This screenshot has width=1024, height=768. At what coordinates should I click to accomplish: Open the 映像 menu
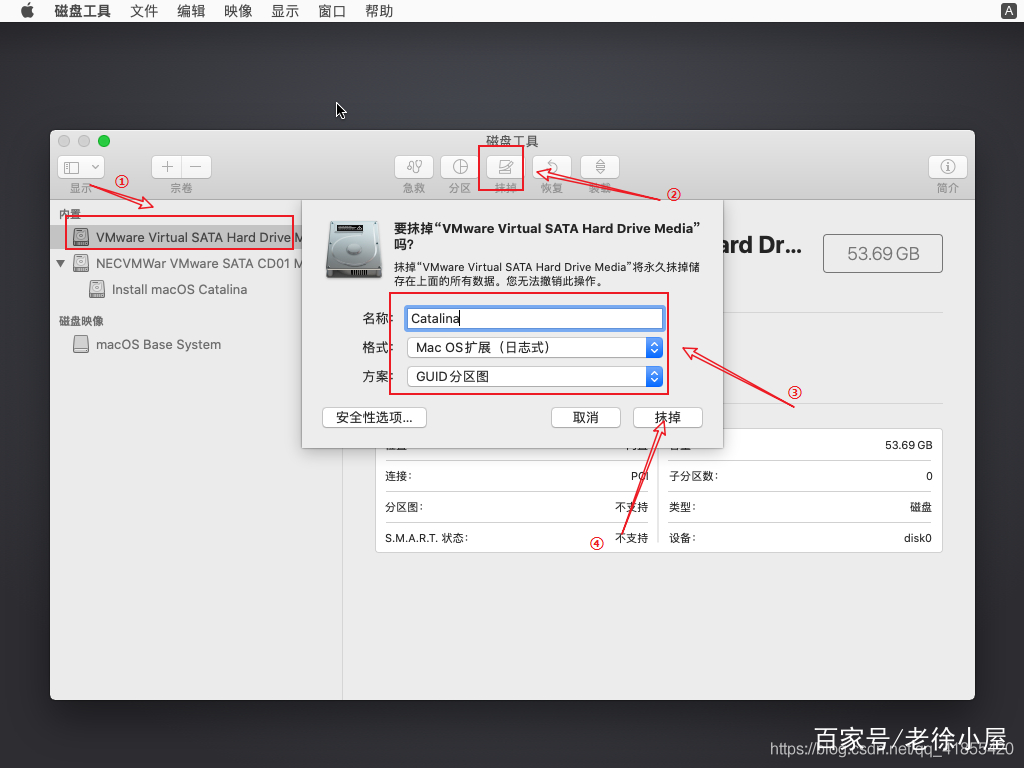(x=238, y=11)
